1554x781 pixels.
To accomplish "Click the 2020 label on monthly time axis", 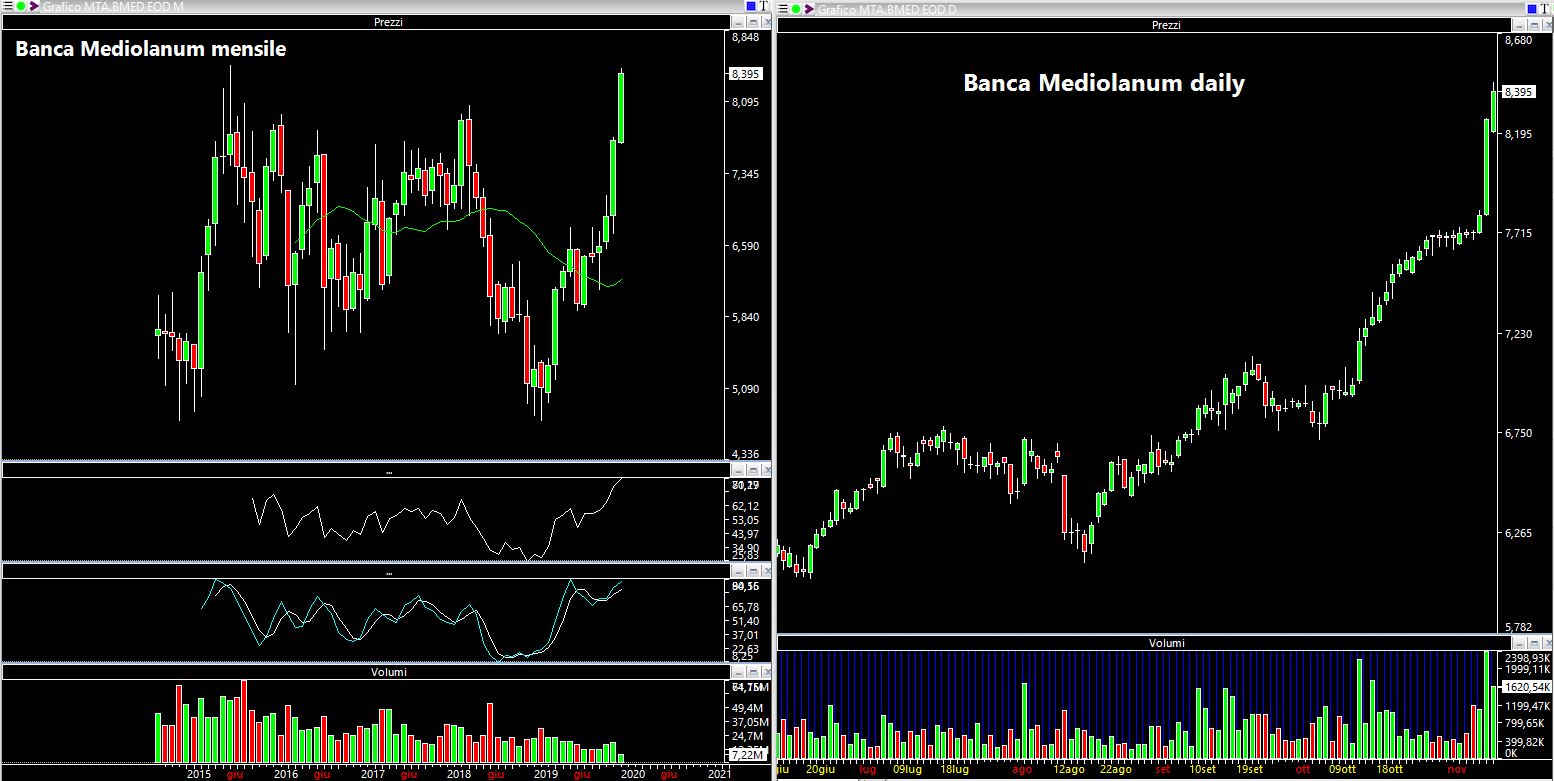I will pos(633,774).
